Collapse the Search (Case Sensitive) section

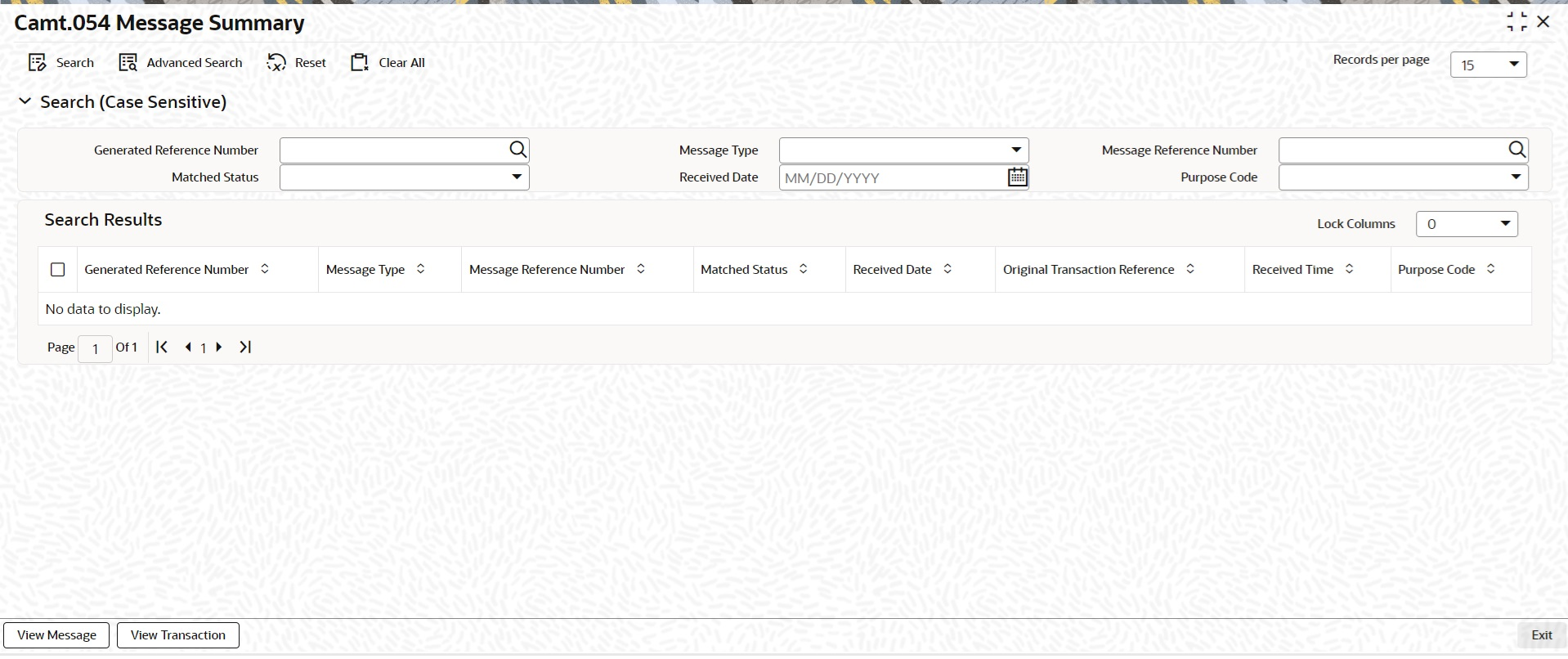click(25, 102)
